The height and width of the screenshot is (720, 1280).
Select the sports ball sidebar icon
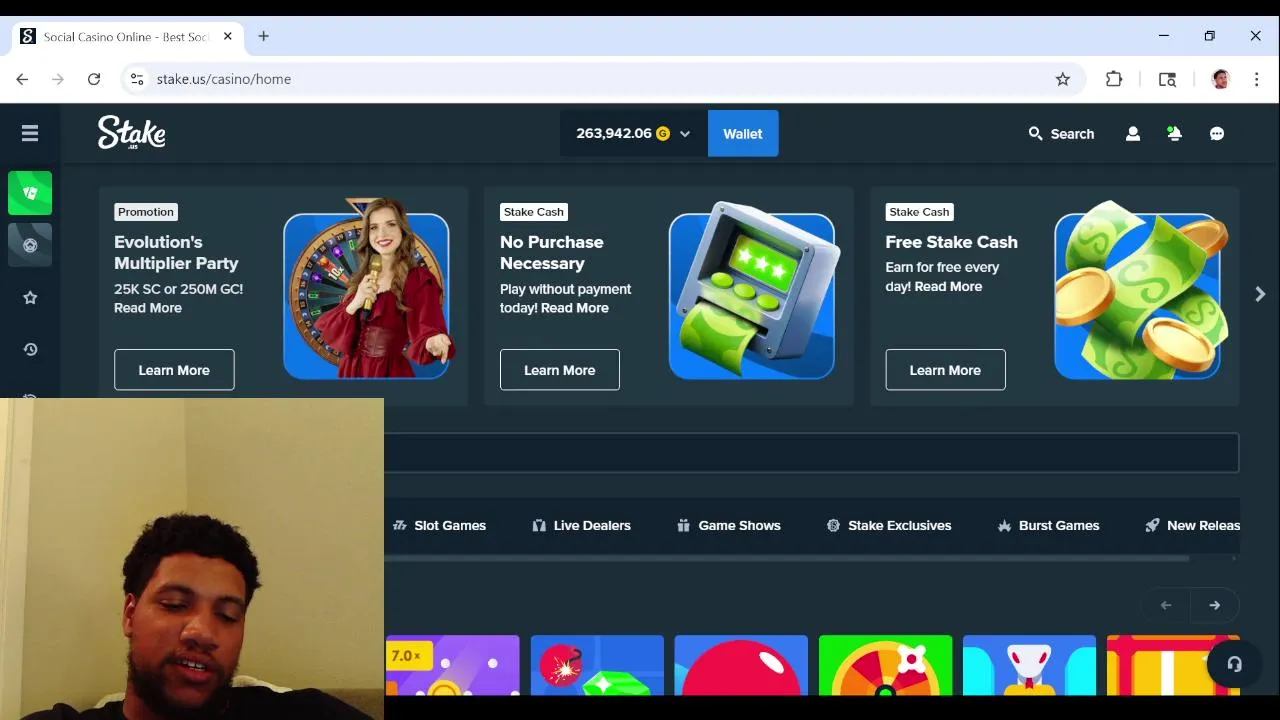pos(30,245)
